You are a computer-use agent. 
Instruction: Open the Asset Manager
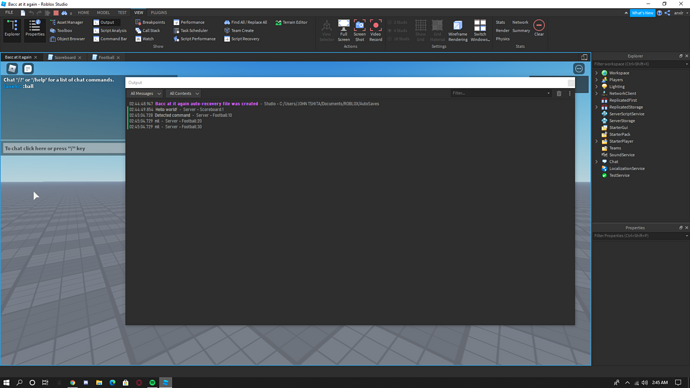(x=66, y=22)
